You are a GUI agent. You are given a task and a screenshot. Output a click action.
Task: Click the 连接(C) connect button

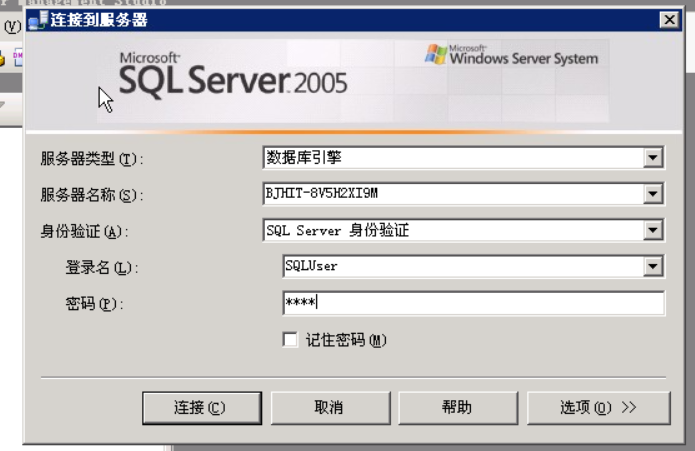click(202, 408)
